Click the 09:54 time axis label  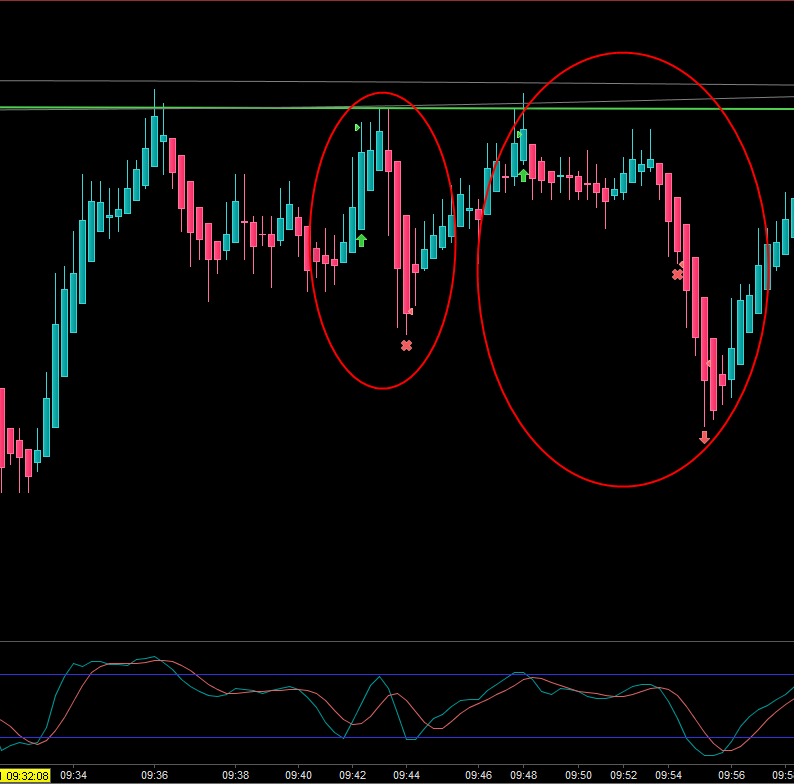[668, 775]
